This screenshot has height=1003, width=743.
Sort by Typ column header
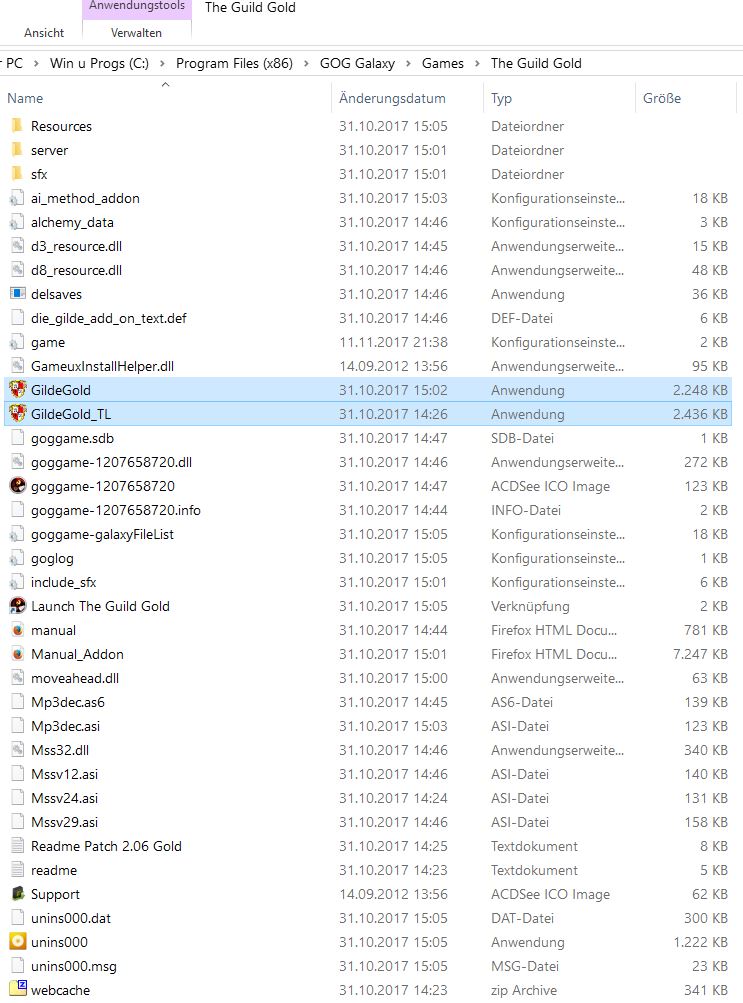coord(501,99)
